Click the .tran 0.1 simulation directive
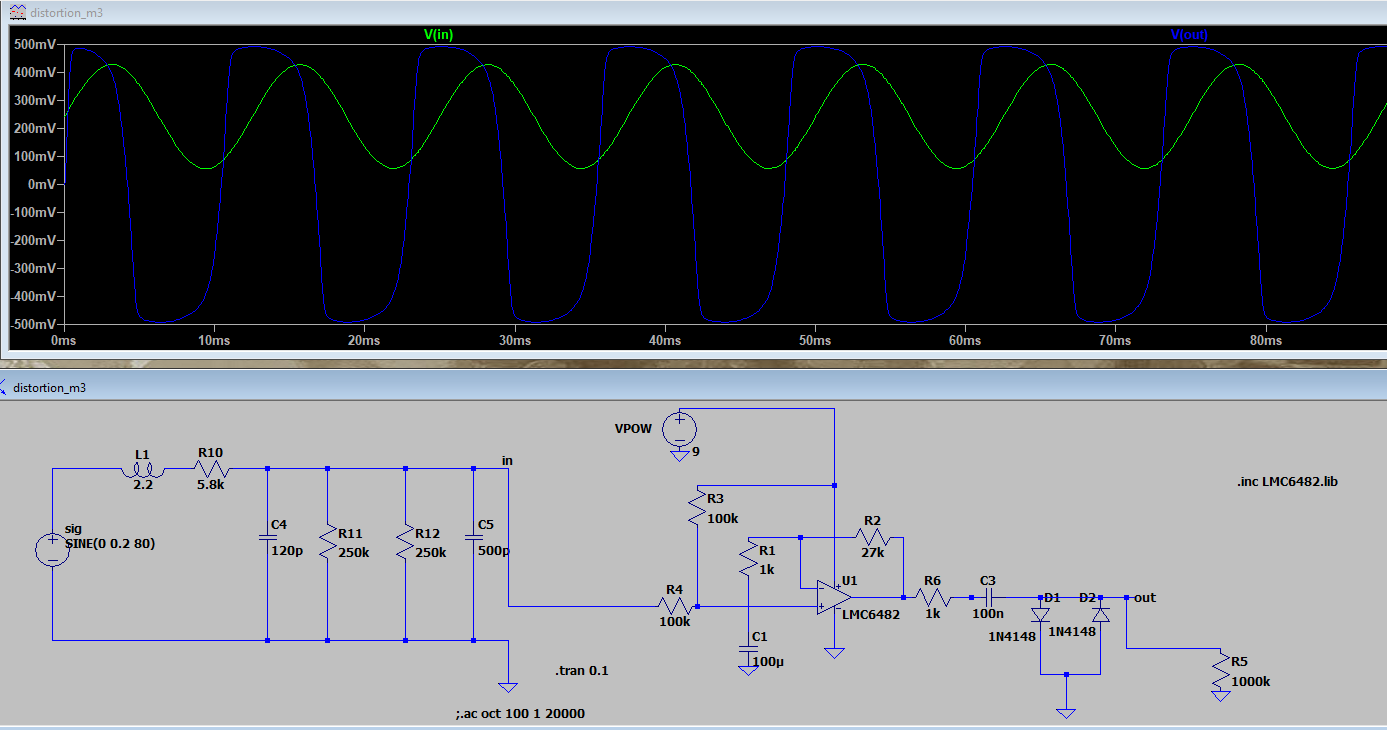The width and height of the screenshot is (1387, 730). 582,670
